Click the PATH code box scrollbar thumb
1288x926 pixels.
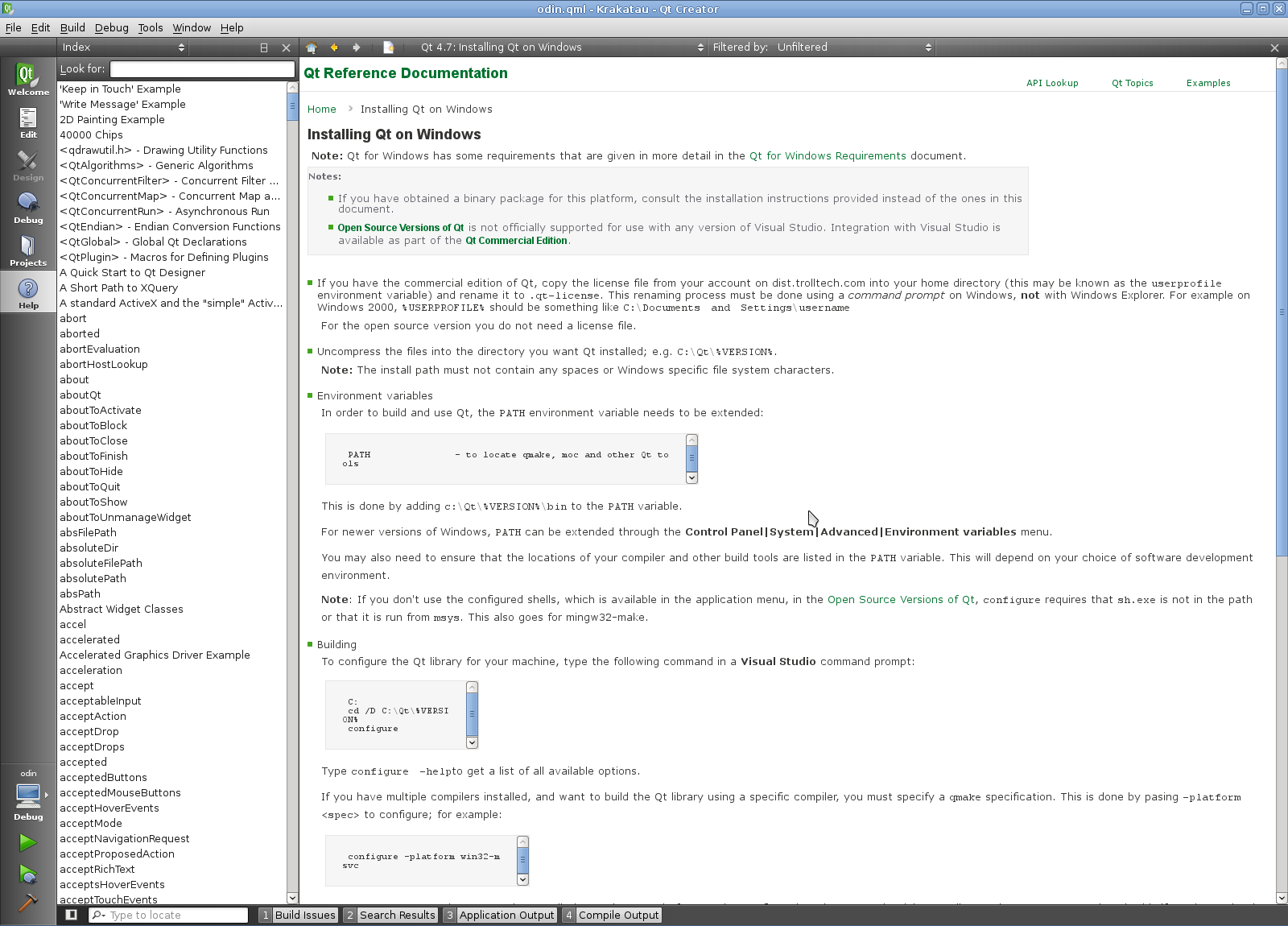tap(691, 458)
